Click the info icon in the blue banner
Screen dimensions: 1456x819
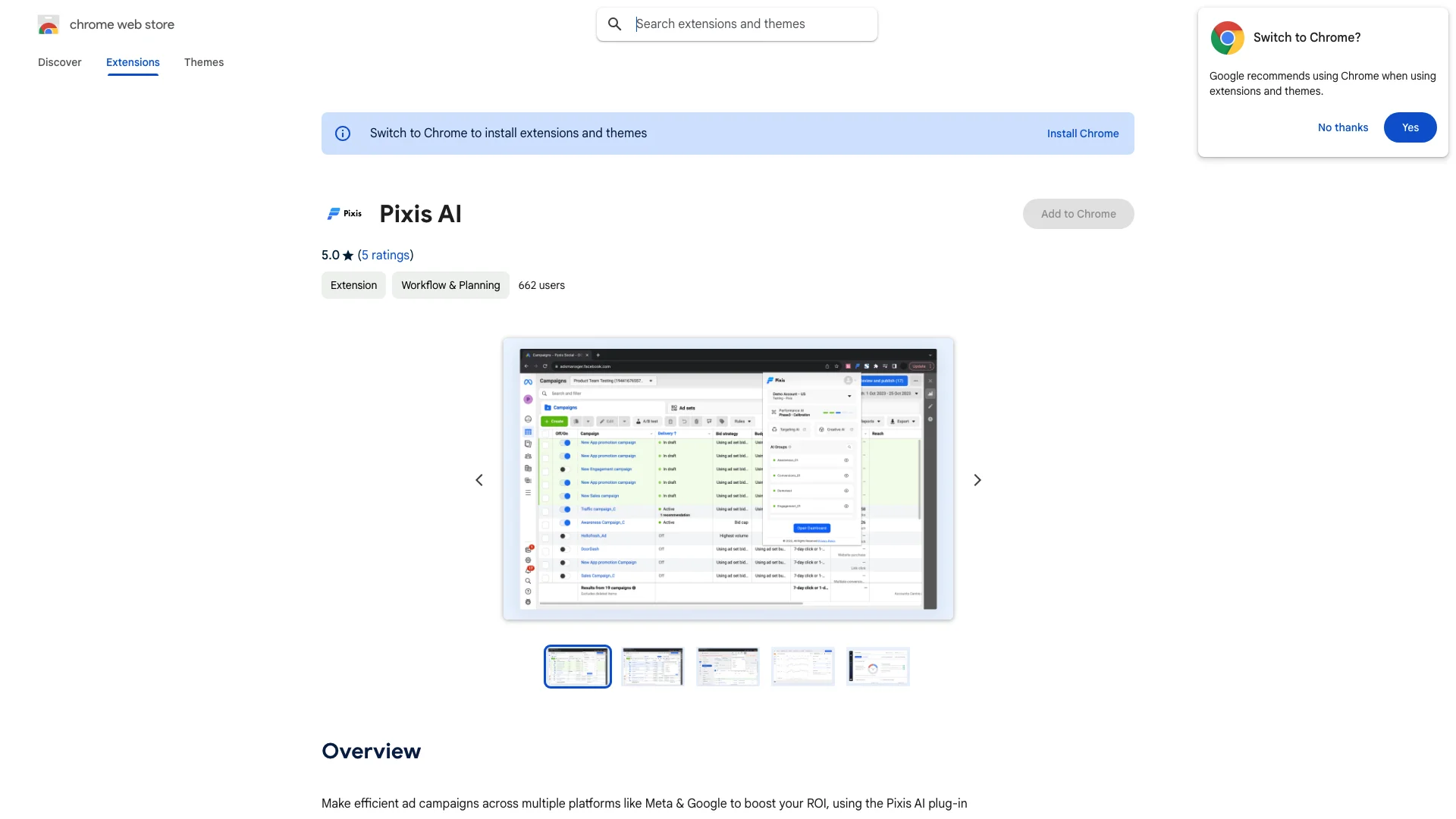point(343,133)
